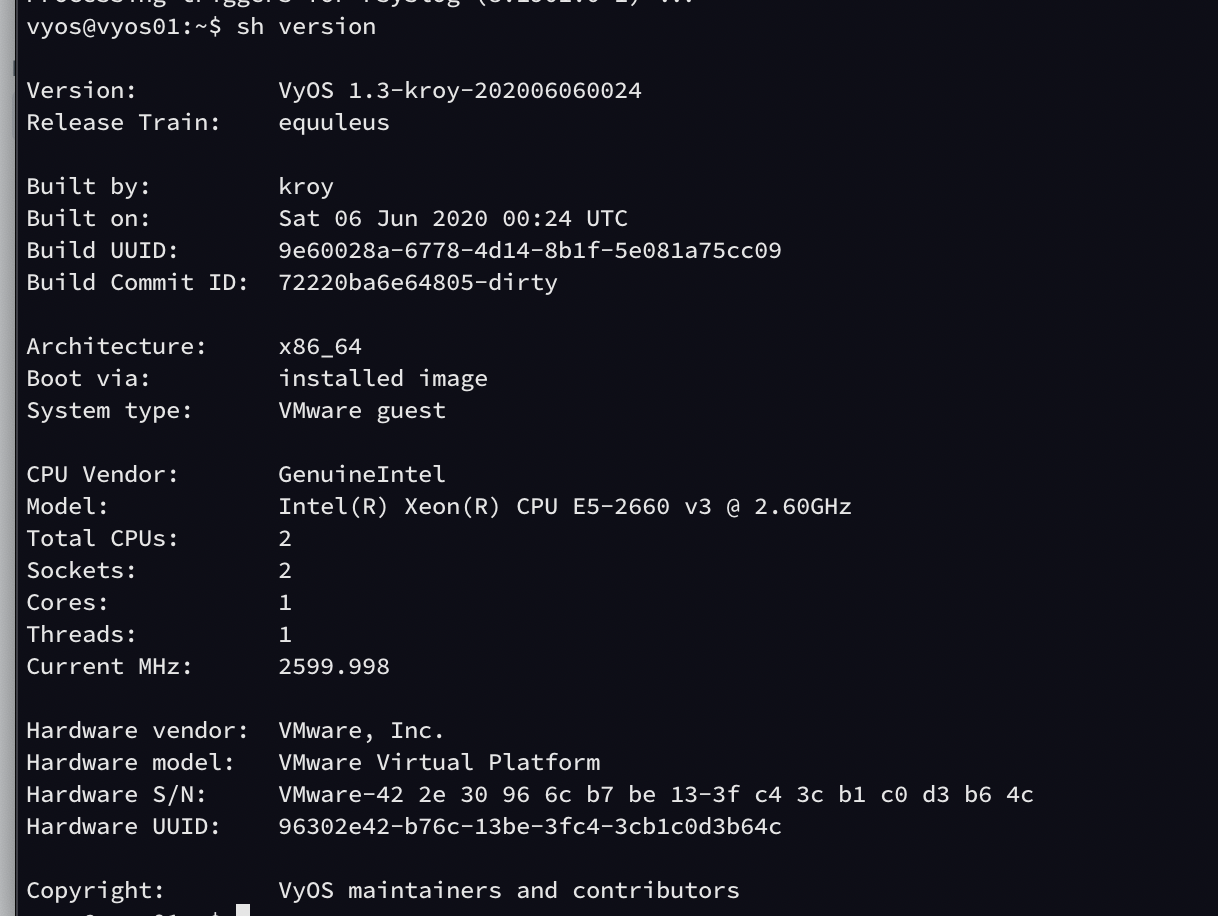Click the 'x86_64' architecture value

(x=320, y=346)
